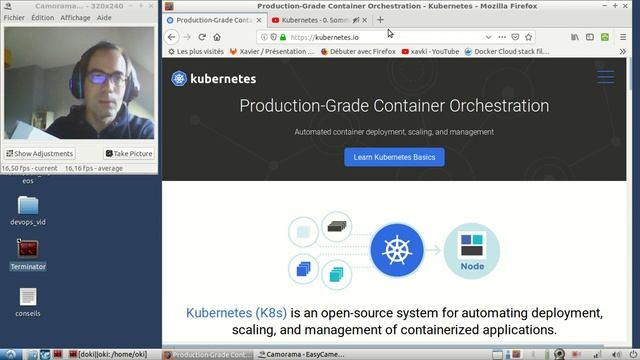
Task: Unmute the Kubernetes YouTube tab audio icon
Action: pos(356,20)
